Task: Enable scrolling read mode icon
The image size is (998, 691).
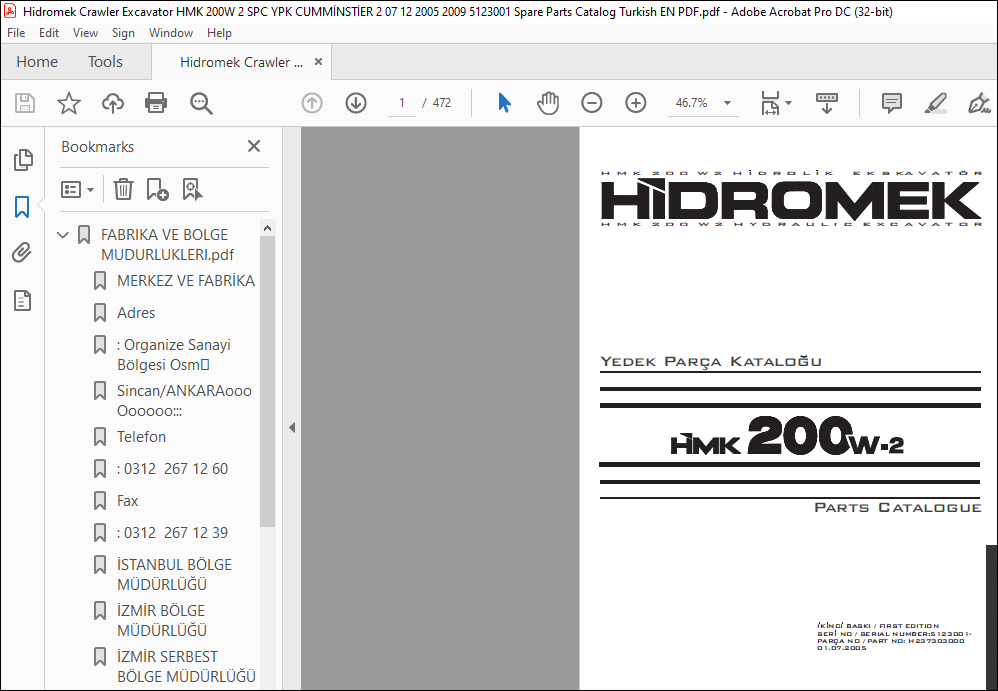Action: click(826, 103)
